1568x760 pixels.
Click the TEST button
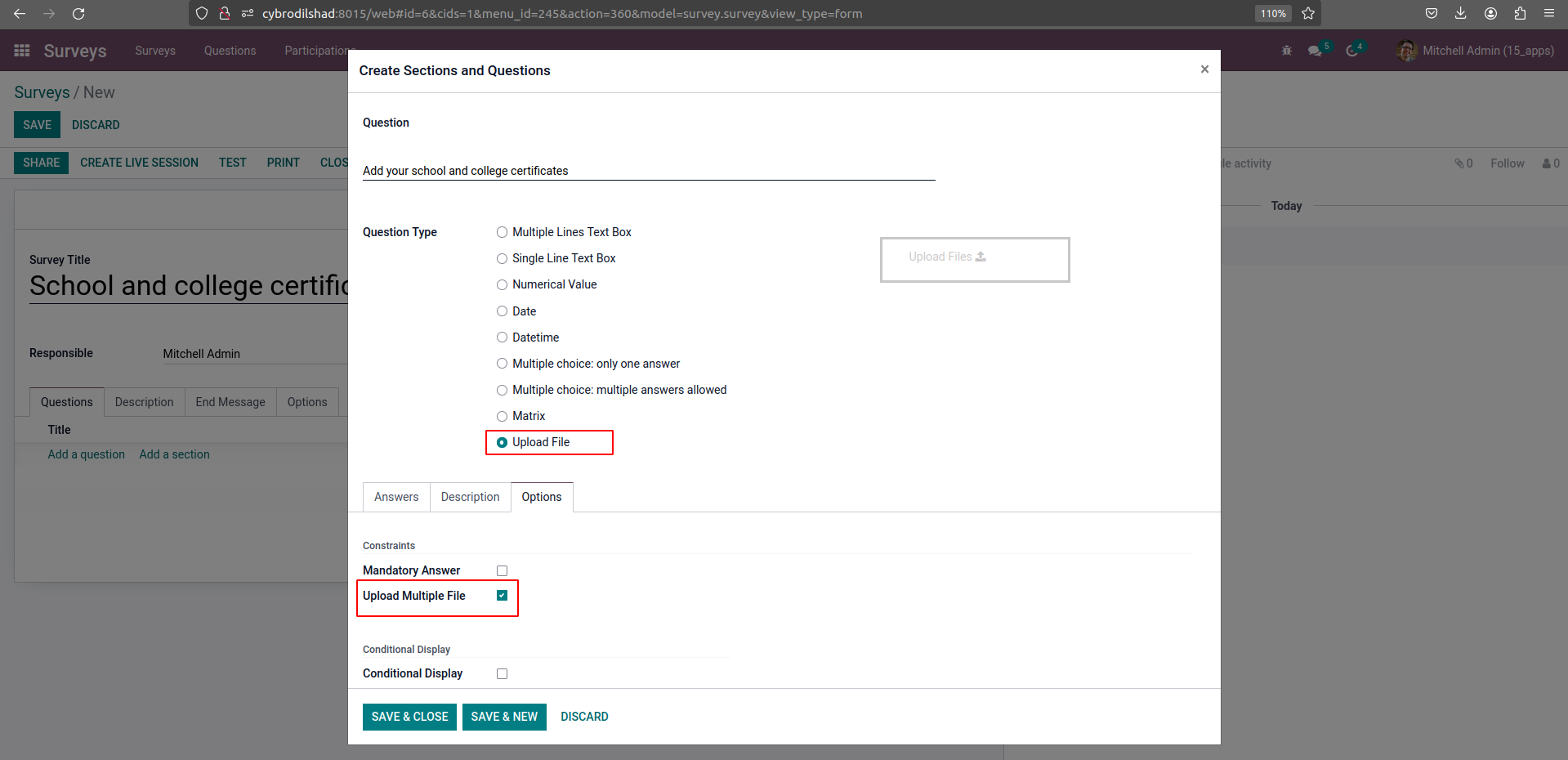pos(232,163)
